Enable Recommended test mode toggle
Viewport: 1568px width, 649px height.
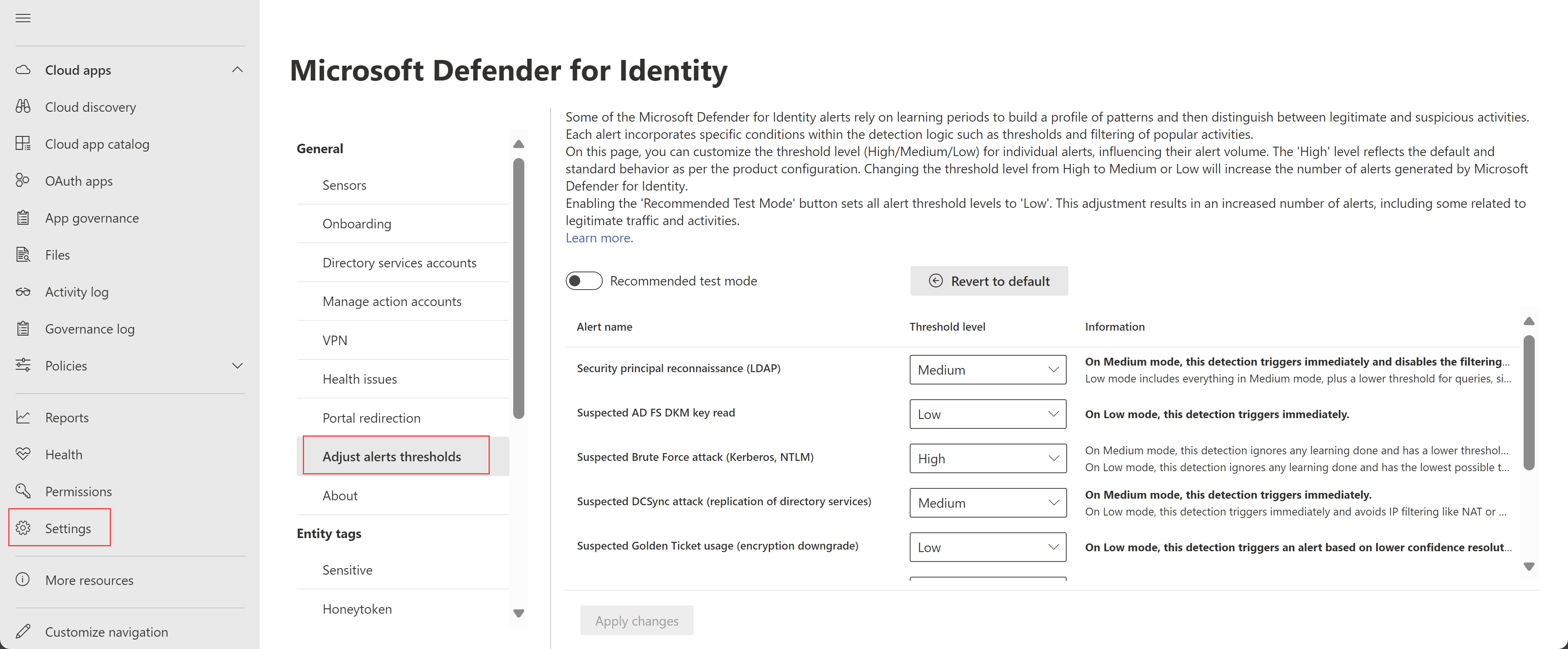point(583,281)
